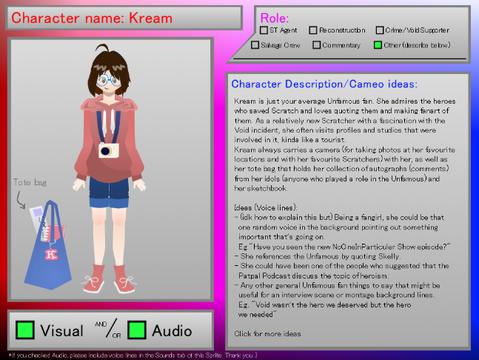Click the 'AND / OR' label
This screenshot has height=360, width=479.
click(108, 329)
